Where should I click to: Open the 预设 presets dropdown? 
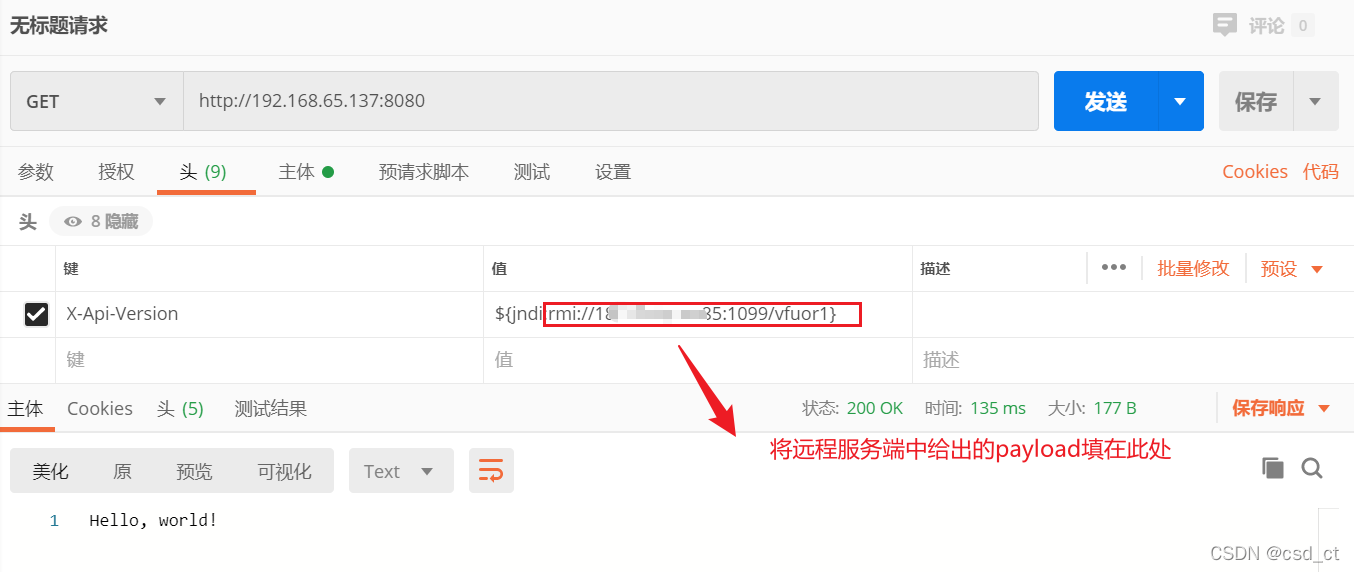pyautogui.click(x=1291, y=268)
